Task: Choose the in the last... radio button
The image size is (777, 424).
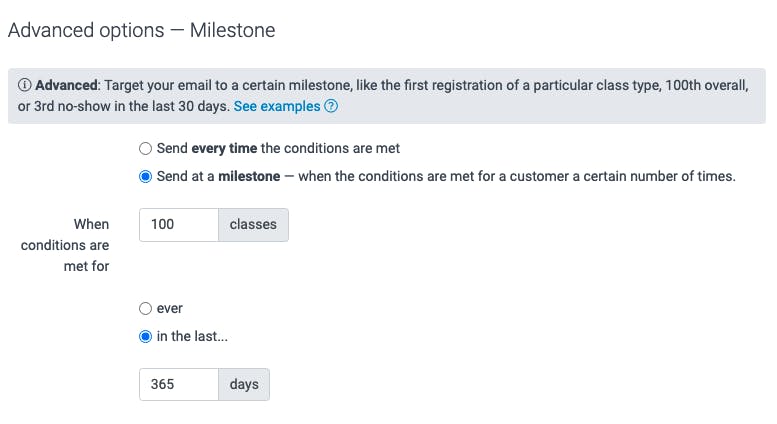Action: point(145,337)
